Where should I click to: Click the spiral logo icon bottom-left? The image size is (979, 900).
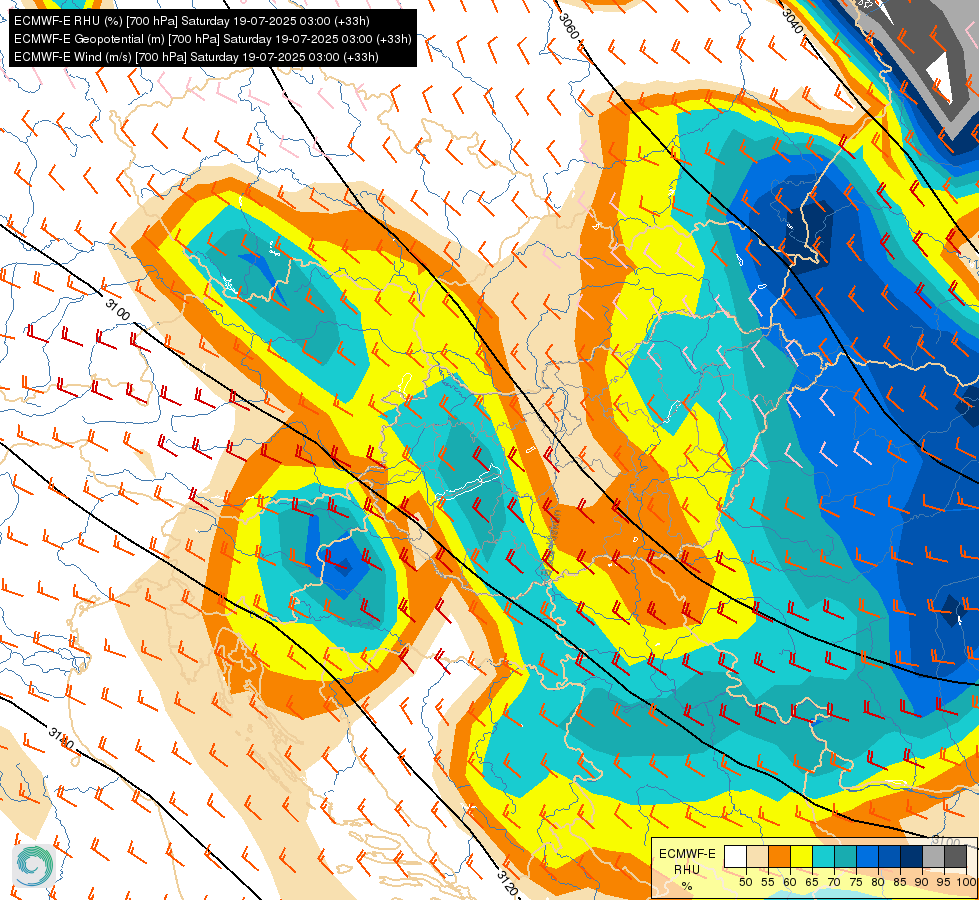click(x=34, y=865)
